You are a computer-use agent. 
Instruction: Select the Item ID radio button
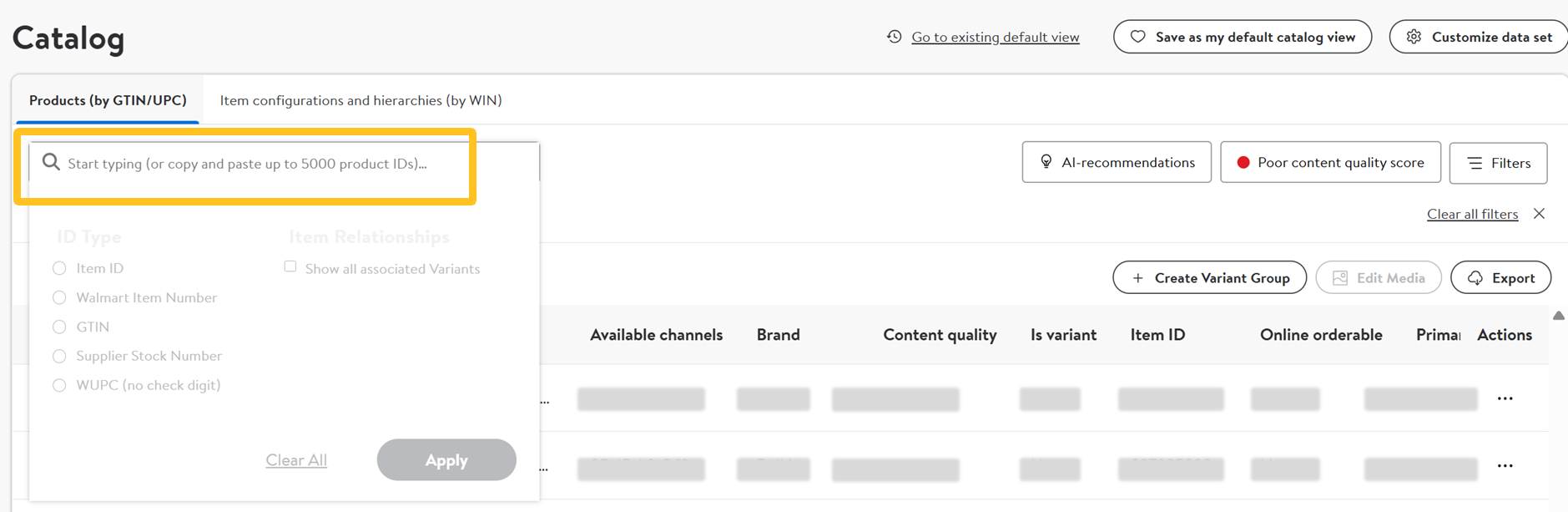[x=59, y=268]
